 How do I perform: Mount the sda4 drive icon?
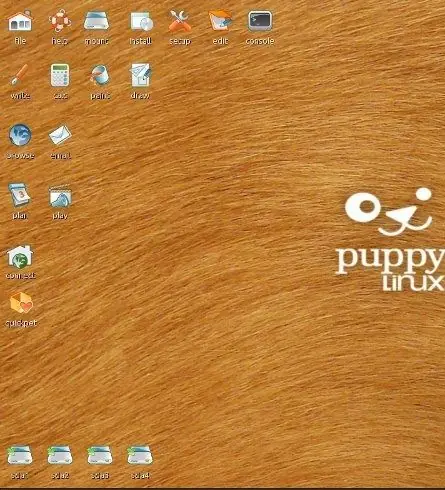[140, 455]
